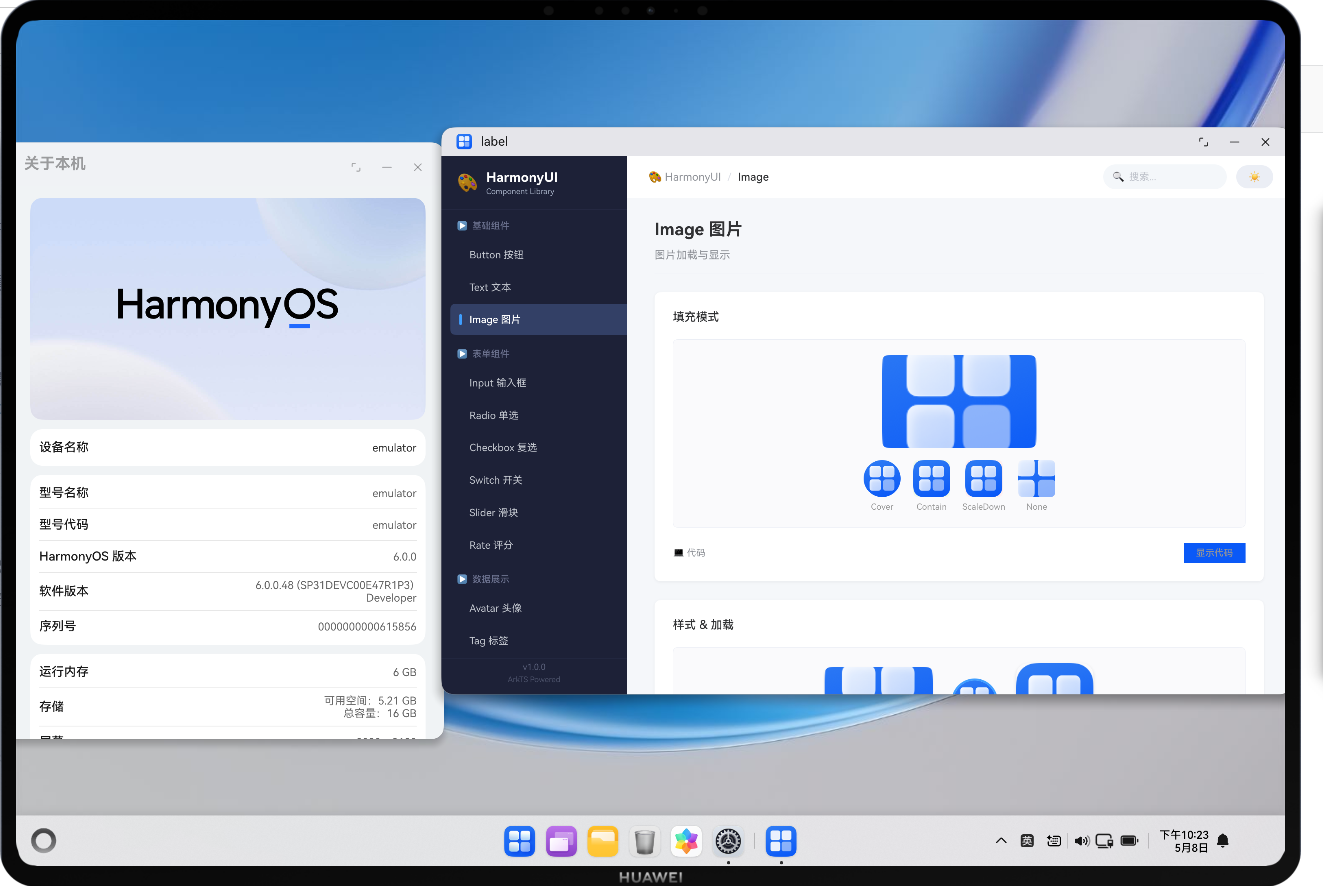Image resolution: width=1323 pixels, height=886 pixels.
Task: Click the HarmonyOS banner in 关于本机
Action: [x=228, y=309]
